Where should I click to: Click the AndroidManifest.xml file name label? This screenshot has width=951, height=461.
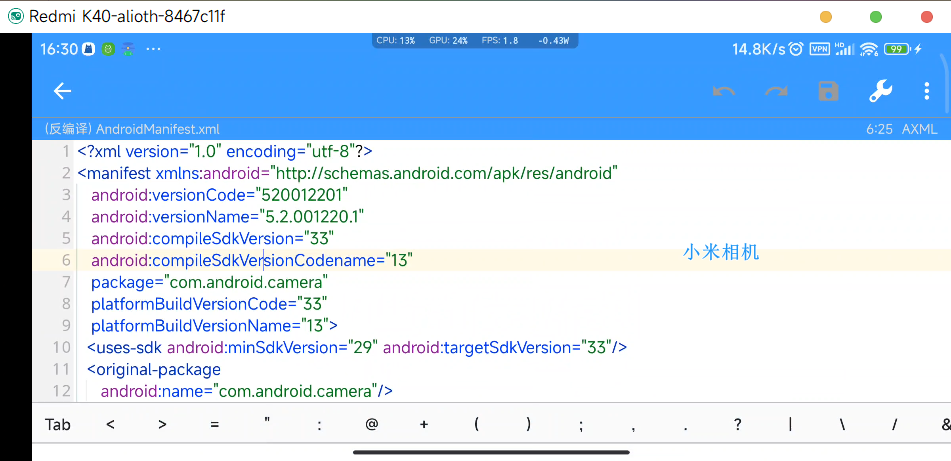[158, 129]
